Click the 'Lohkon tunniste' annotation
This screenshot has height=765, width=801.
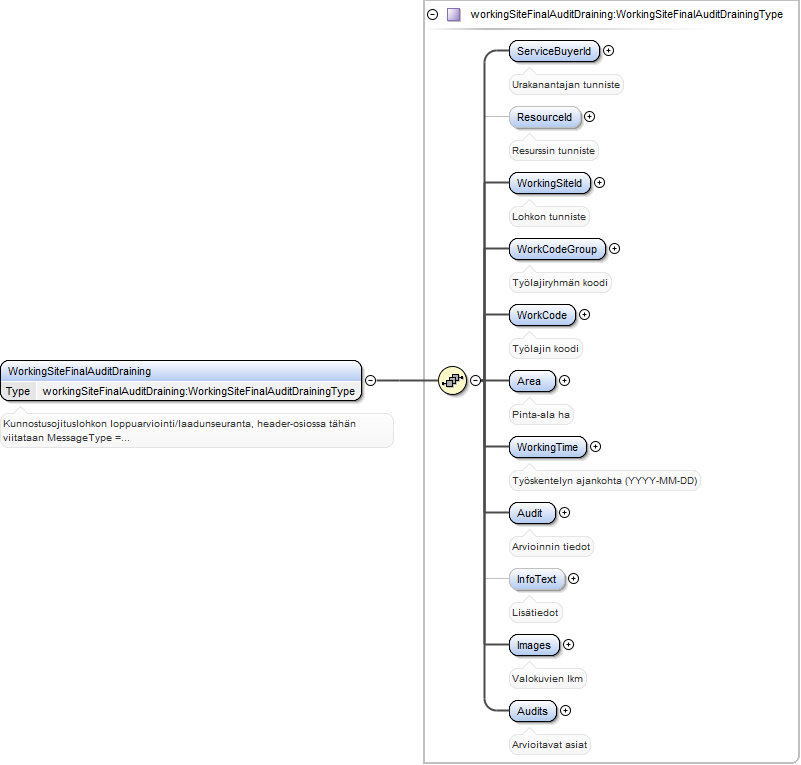tap(549, 217)
